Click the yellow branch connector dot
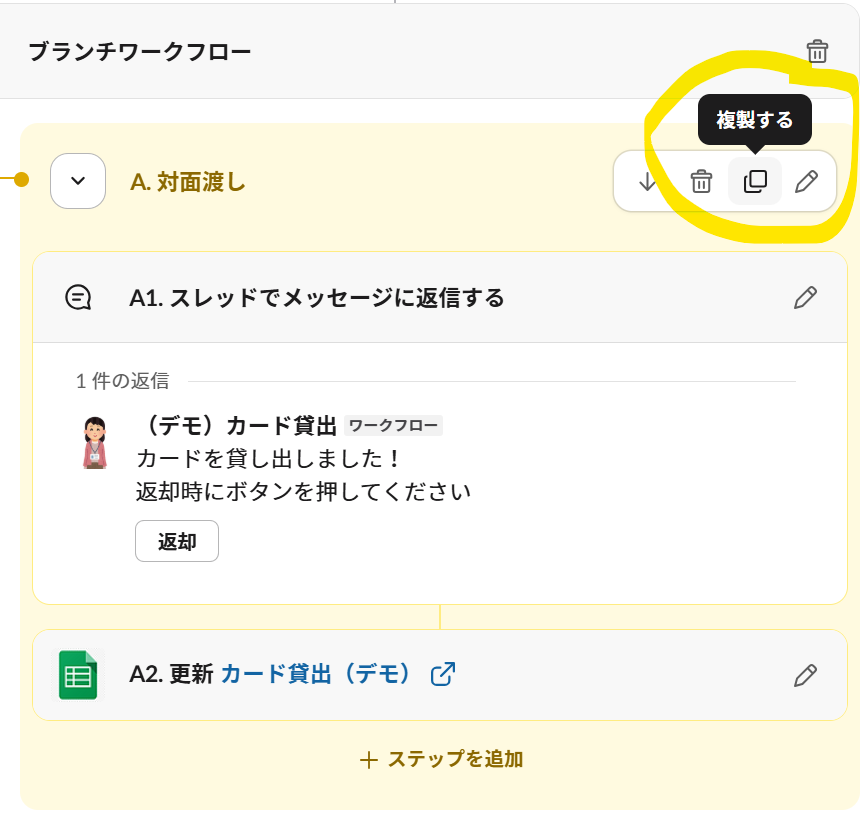Image resolution: width=862 pixels, height=823 pixels. (21, 180)
